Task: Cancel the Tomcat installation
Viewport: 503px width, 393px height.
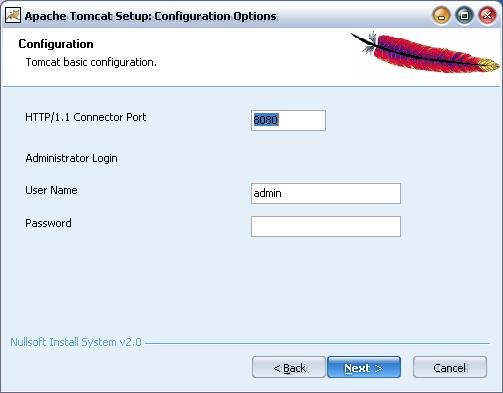Action: (x=450, y=367)
